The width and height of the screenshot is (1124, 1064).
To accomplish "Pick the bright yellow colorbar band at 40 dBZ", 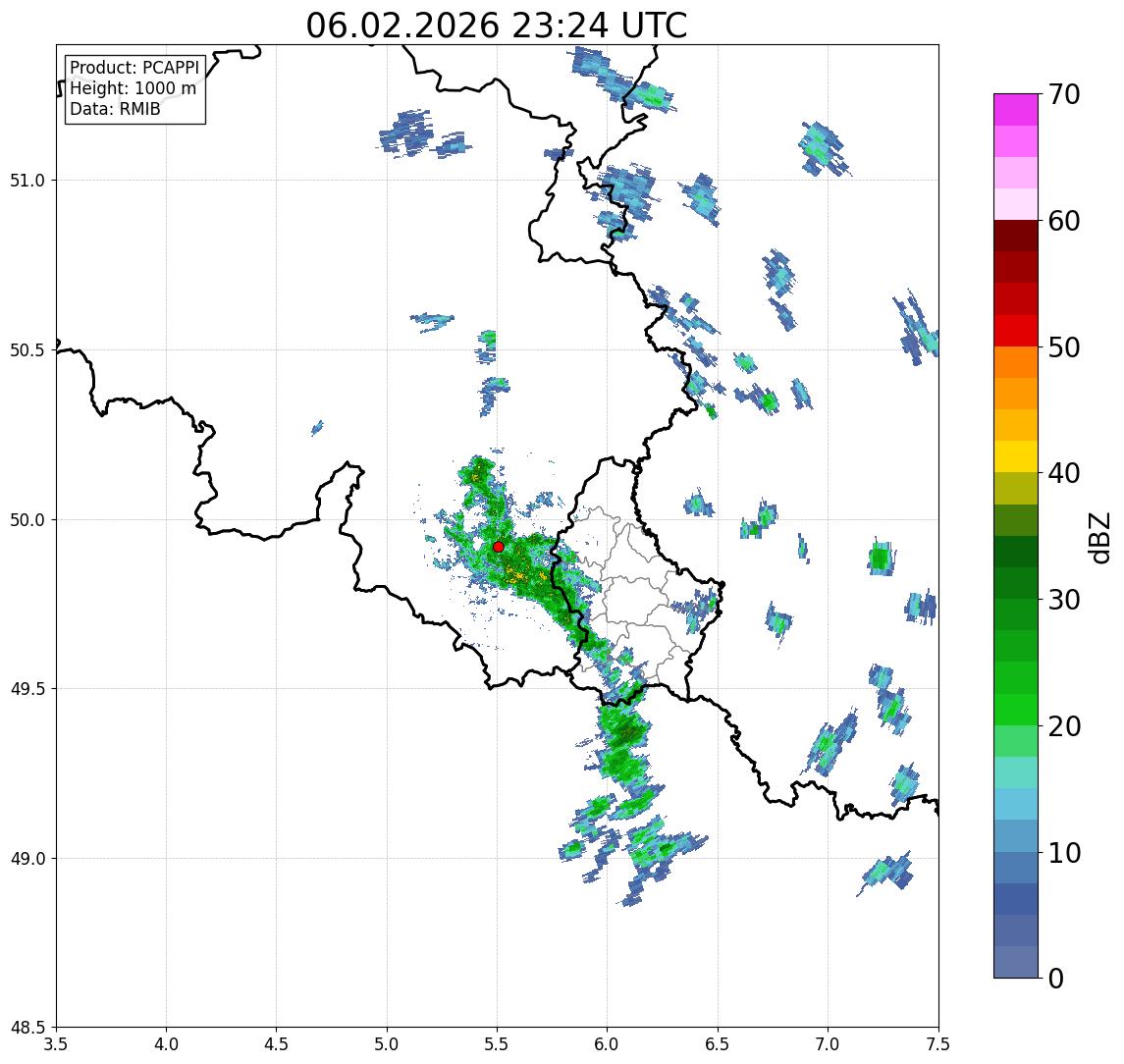I will (x=1016, y=456).
